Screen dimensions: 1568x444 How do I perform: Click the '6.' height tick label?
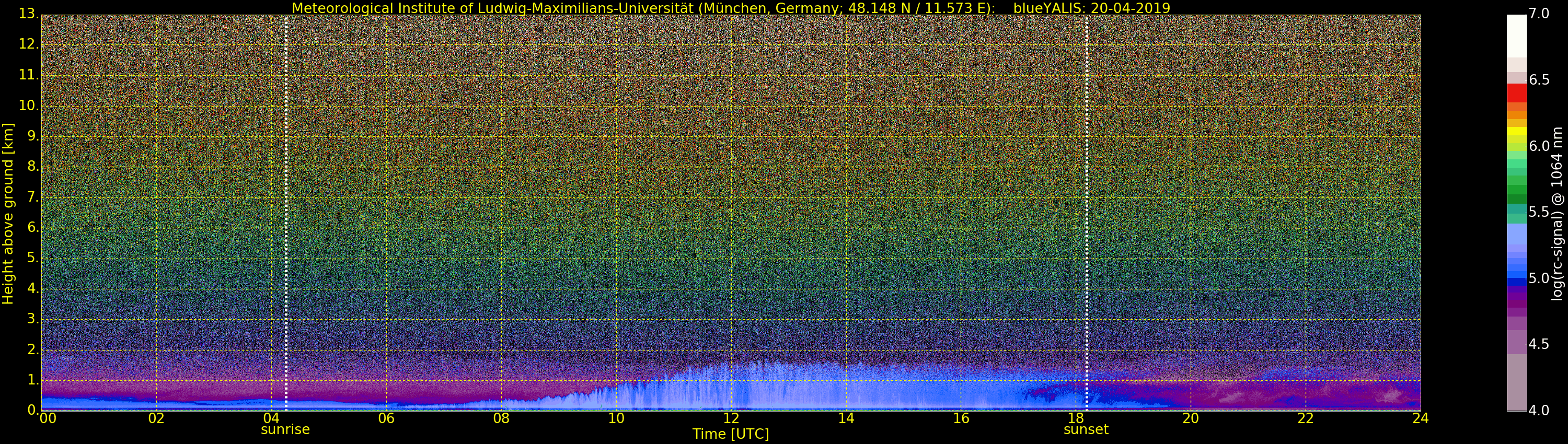point(33,227)
